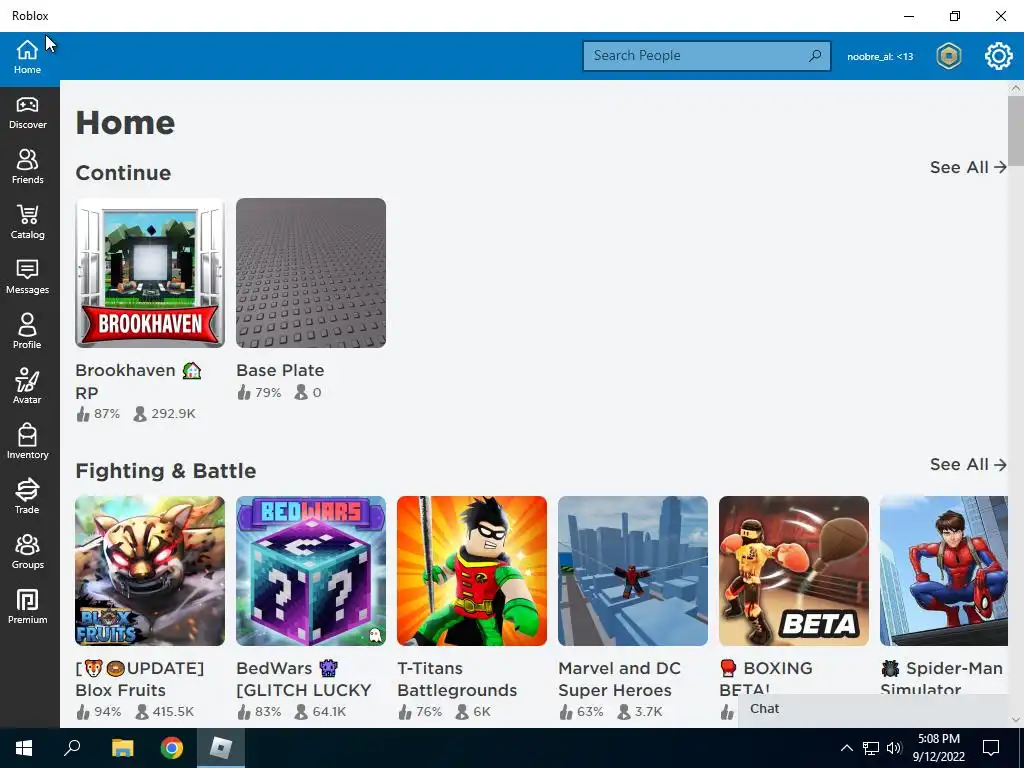The width and height of the screenshot is (1024, 768).
Task: Open File Explorer from the taskbar
Action: click(x=122, y=748)
